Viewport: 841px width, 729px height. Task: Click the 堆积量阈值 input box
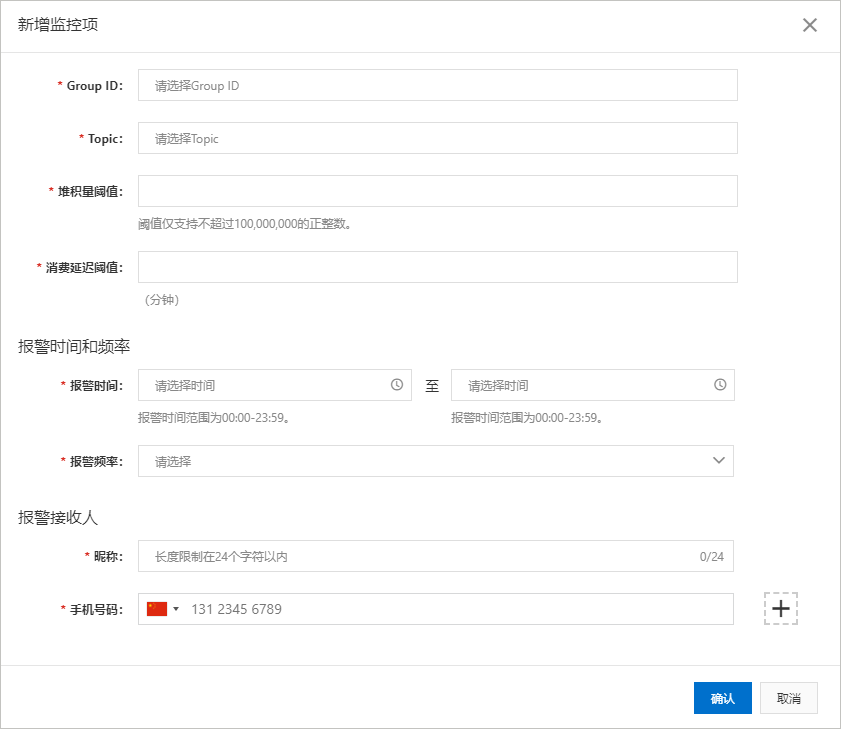tap(438, 191)
